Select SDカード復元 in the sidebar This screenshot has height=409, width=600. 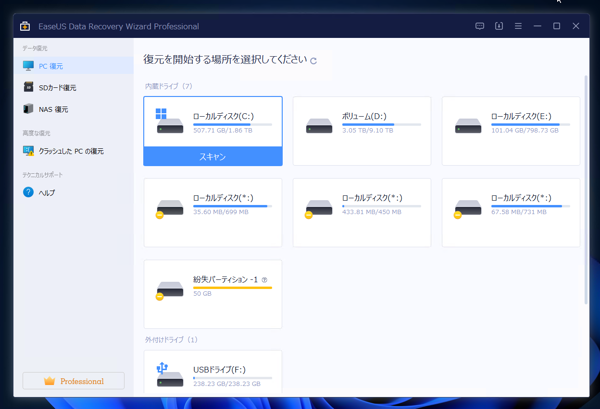tap(73, 88)
